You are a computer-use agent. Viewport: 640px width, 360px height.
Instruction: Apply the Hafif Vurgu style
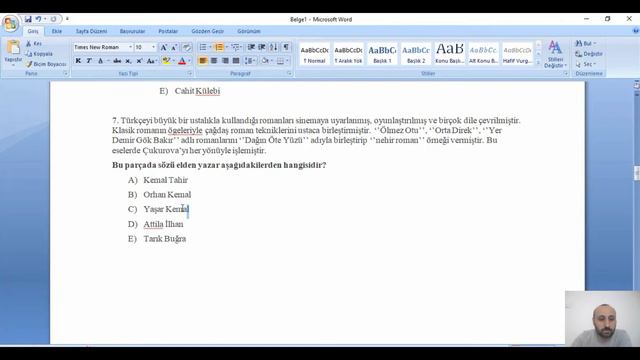point(517,53)
